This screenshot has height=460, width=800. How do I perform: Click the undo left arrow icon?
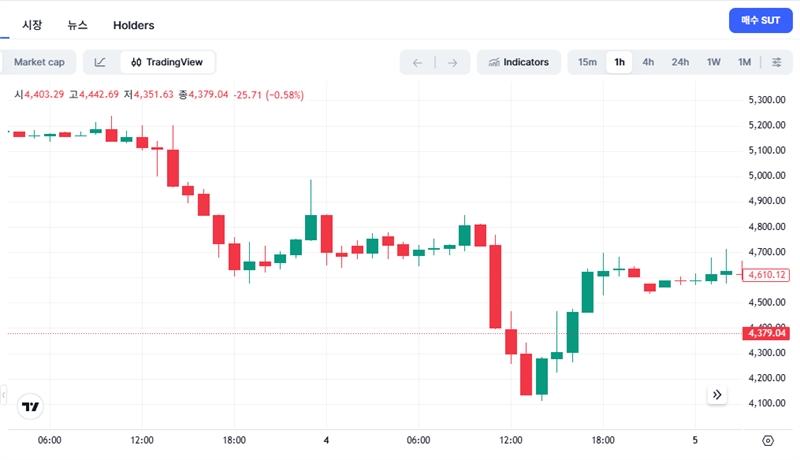pyautogui.click(x=417, y=62)
